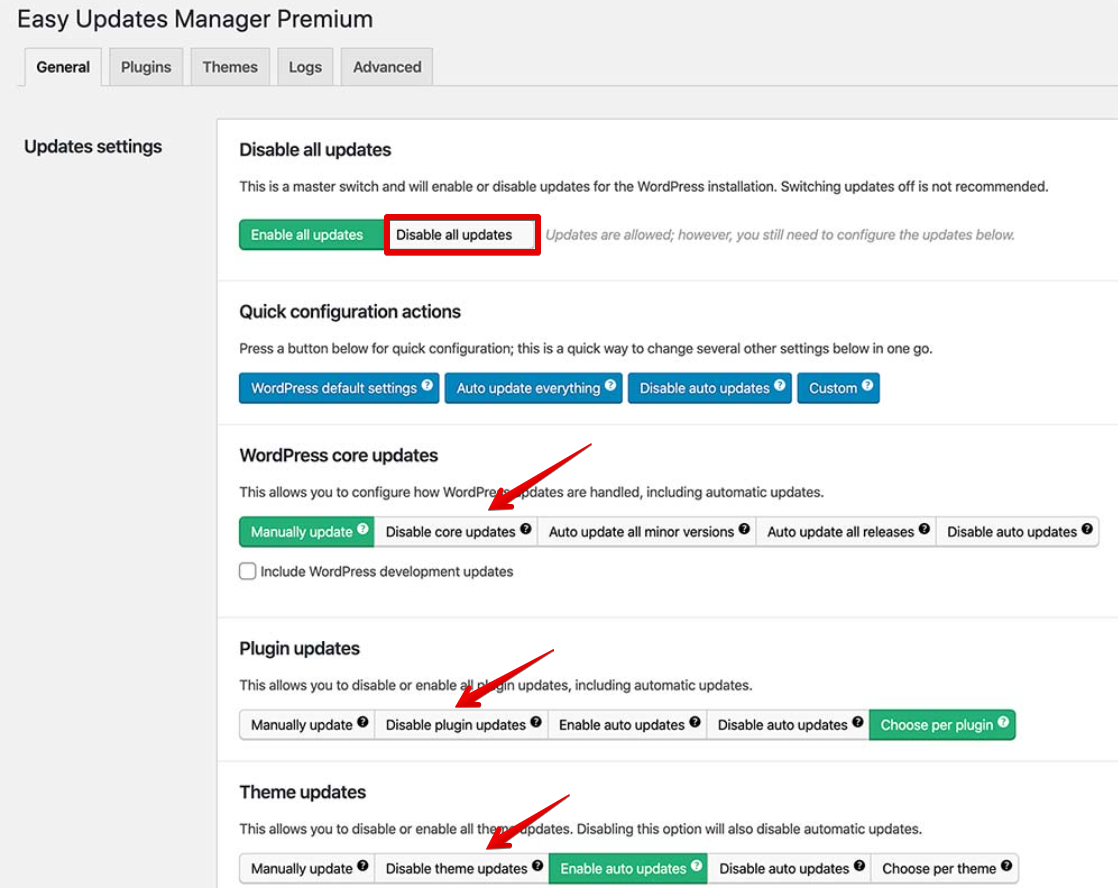This screenshot has height=888, width=1118.
Task: Click help icon beside Disable core updates
Action: click(x=526, y=530)
